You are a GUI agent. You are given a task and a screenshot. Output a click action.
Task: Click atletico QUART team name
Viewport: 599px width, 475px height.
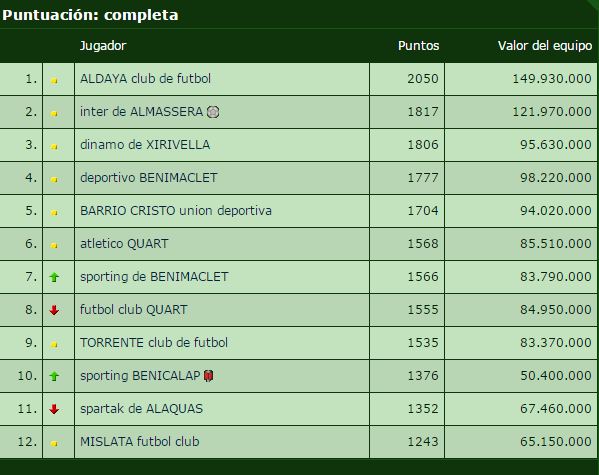124,244
